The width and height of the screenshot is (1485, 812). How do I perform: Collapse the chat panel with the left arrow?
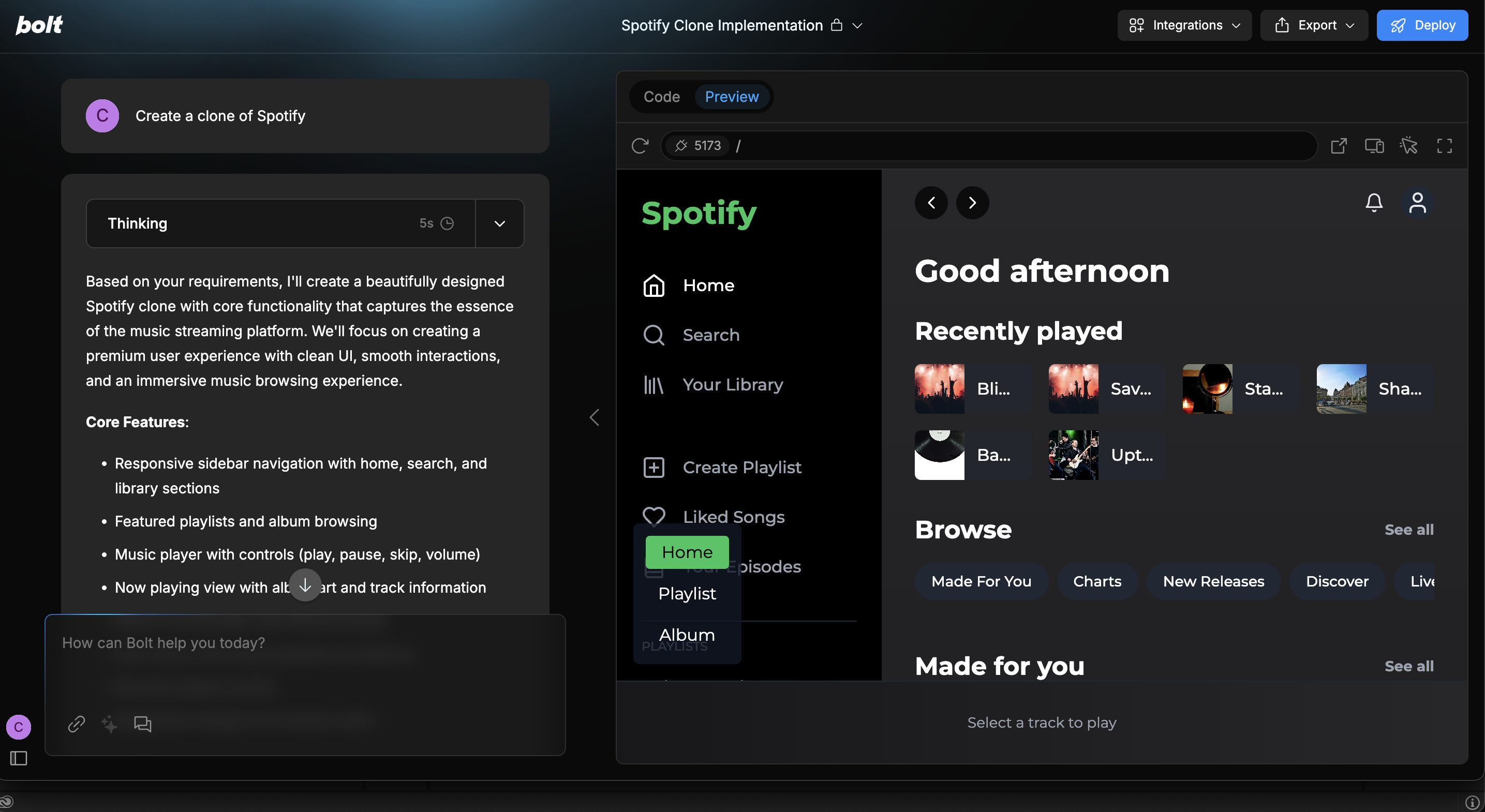595,417
